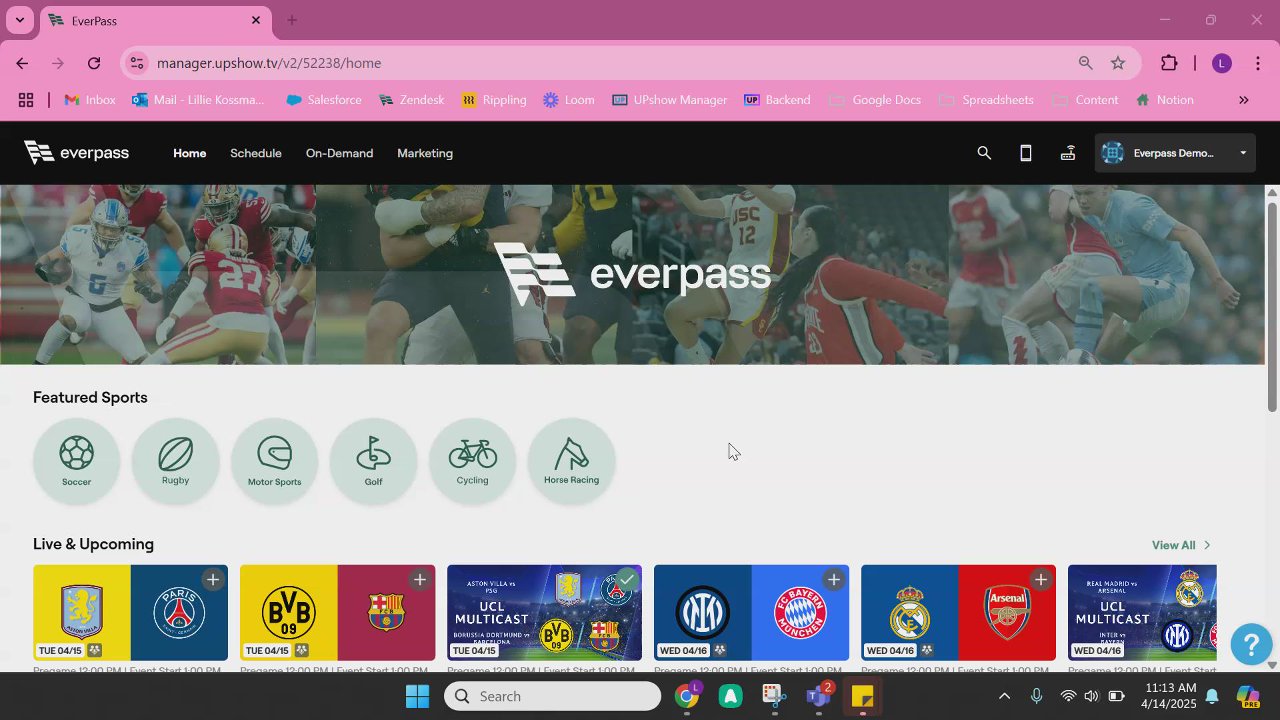Show hidden system tray icons

(x=1004, y=696)
